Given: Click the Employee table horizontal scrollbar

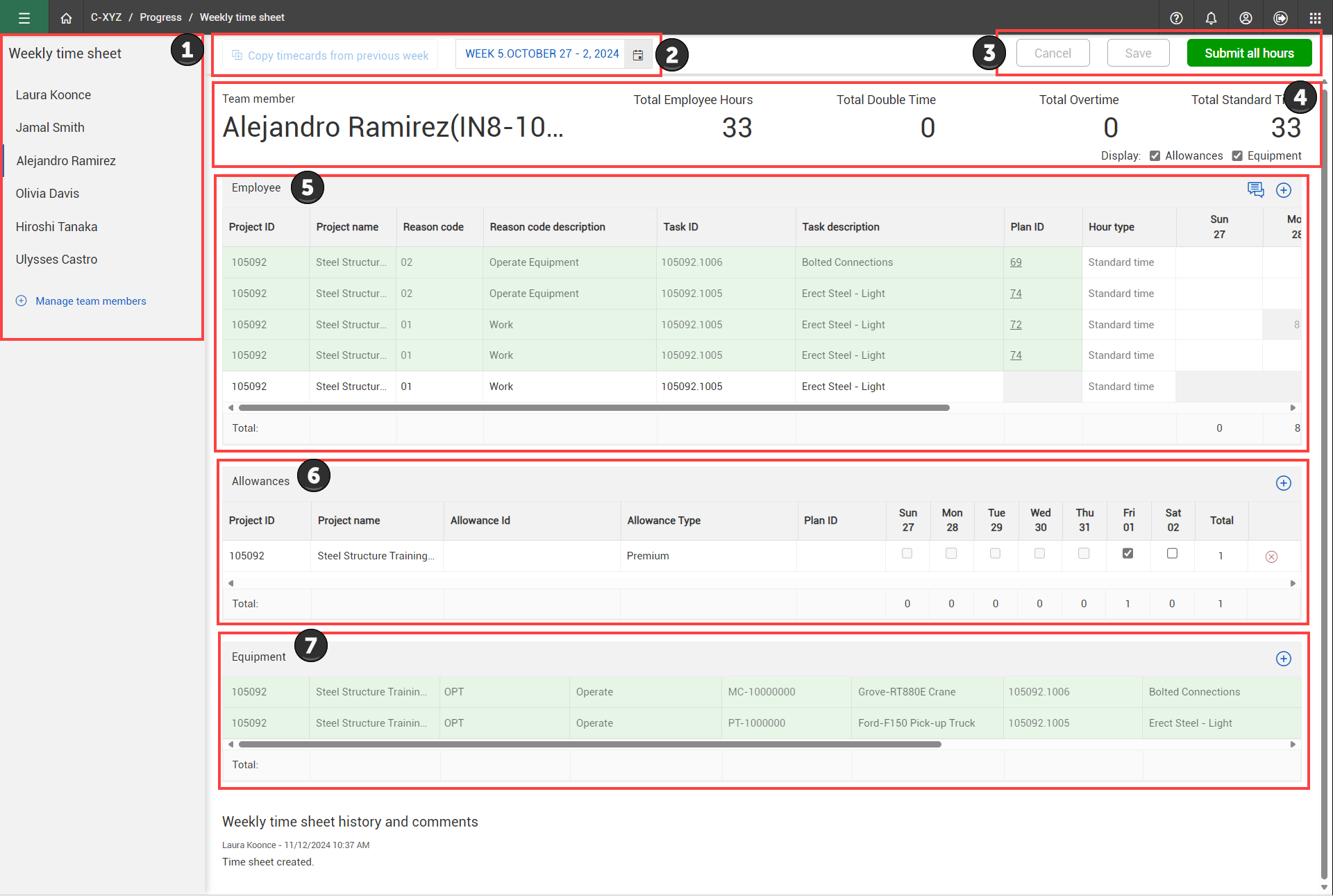Looking at the screenshot, I should coord(594,408).
